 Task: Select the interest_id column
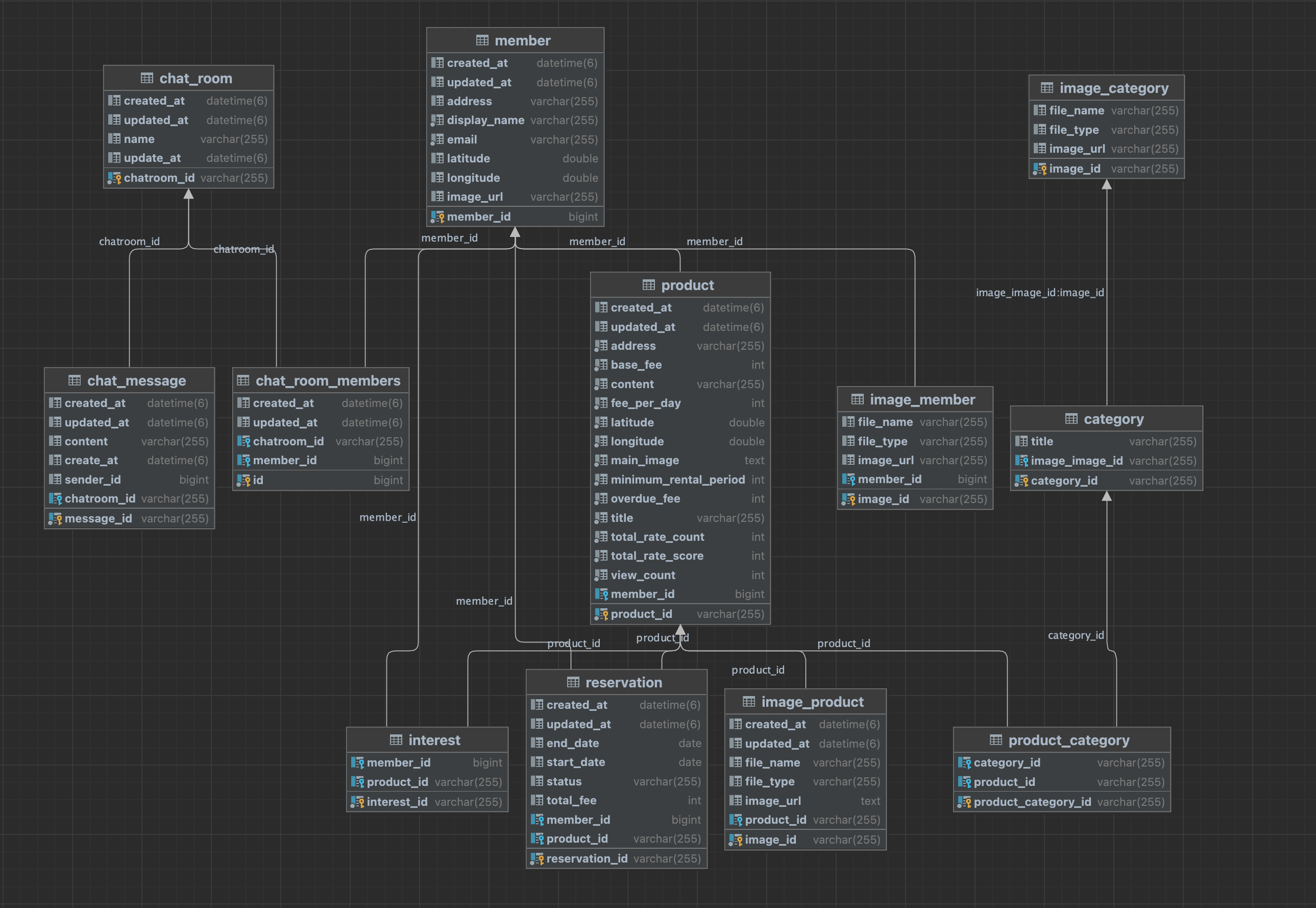(x=427, y=802)
